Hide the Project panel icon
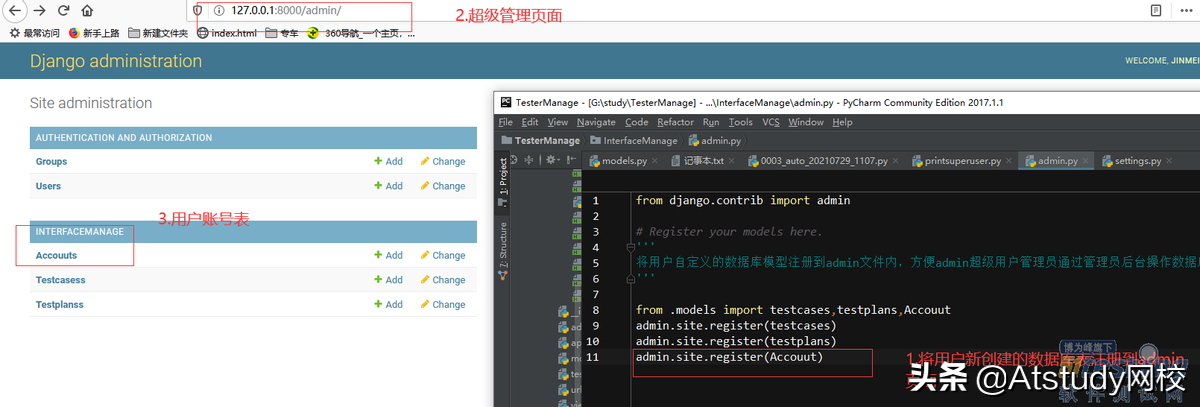 571,160
